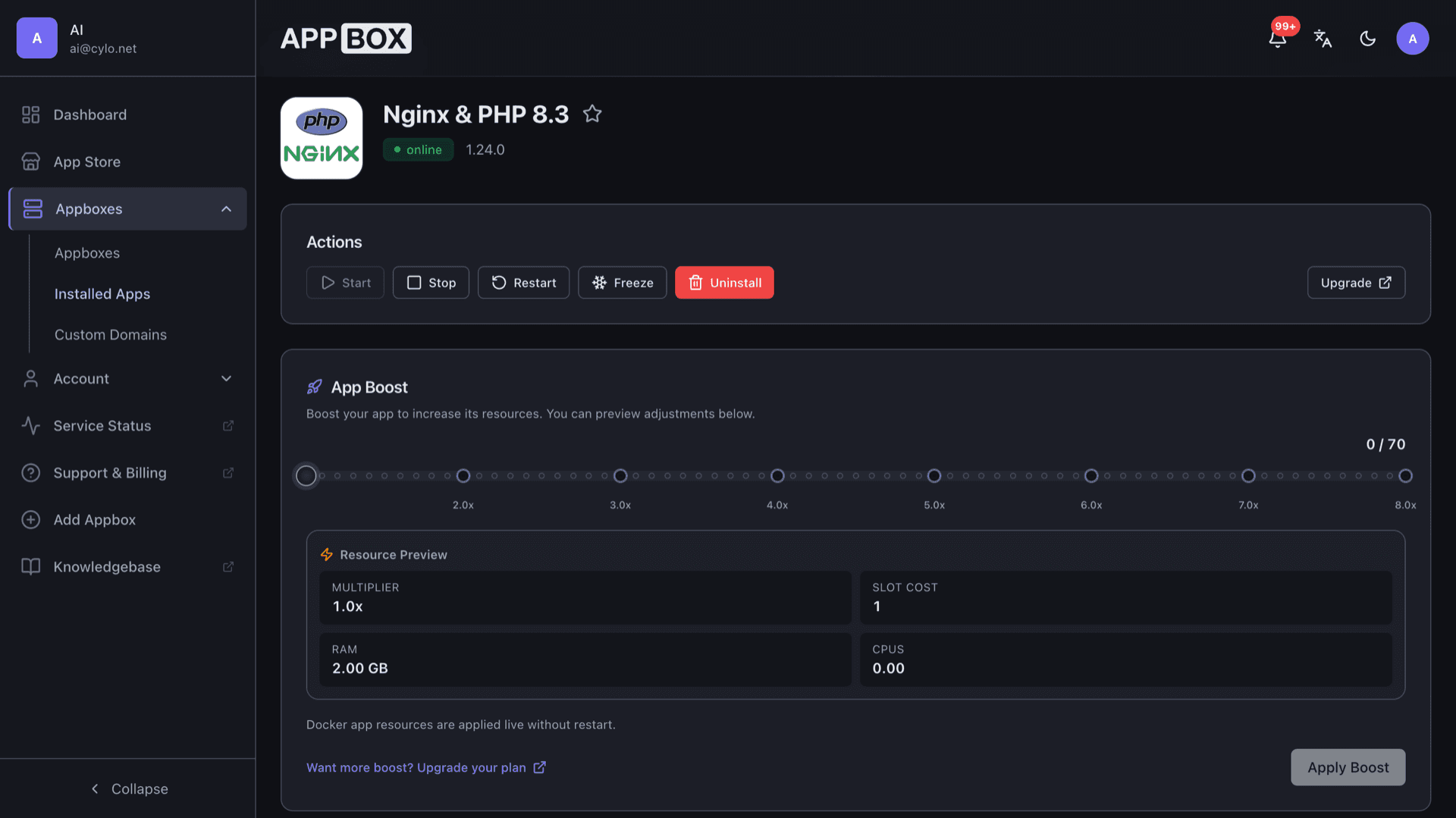The height and width of the screenshot is (818, 1456).
Task: Set boost slider to 3.0x mark
Action: [x=620, y=475]
